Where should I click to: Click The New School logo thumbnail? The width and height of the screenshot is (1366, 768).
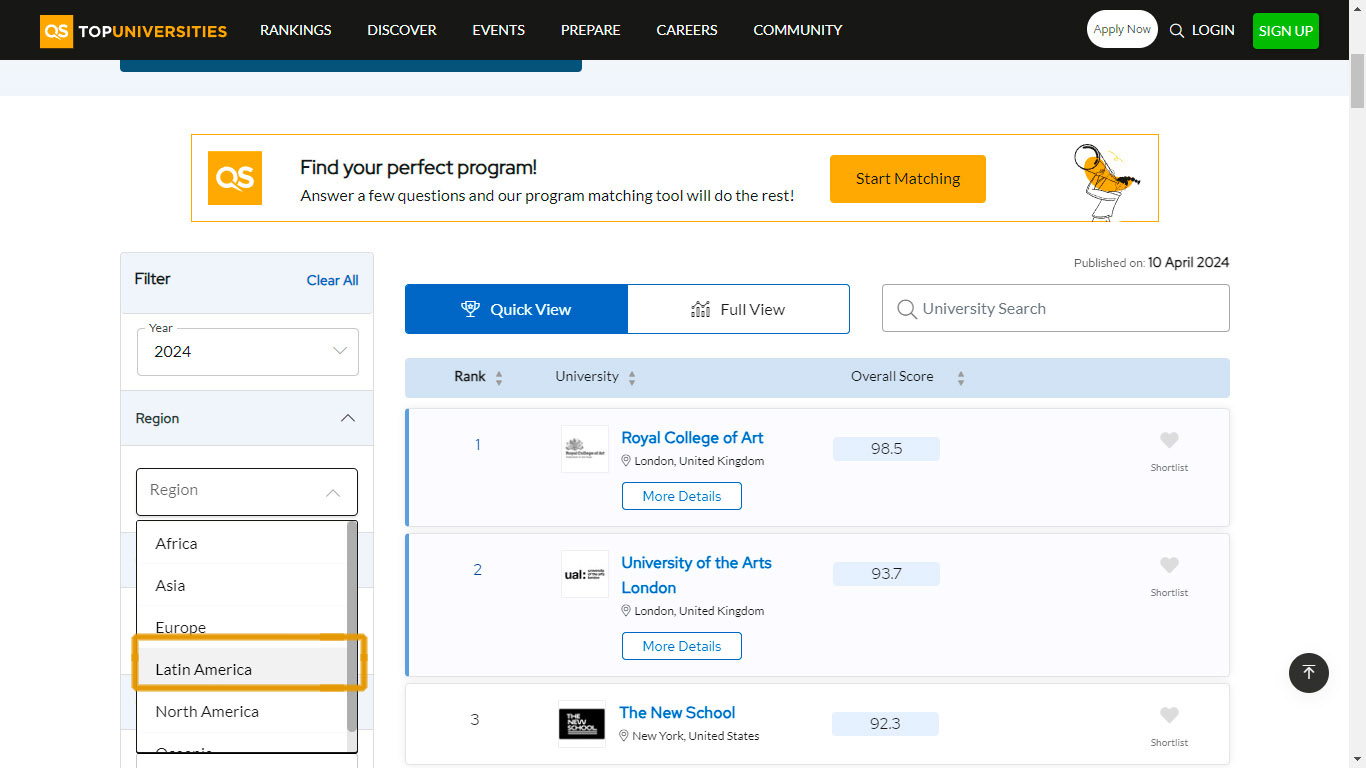tap(582, 724)
